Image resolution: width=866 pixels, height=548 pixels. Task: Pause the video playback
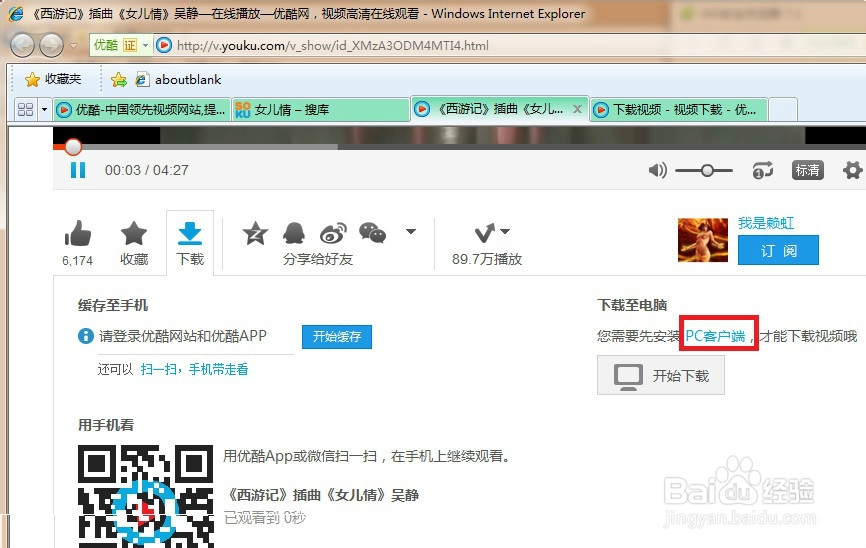[x=78, y=170]
